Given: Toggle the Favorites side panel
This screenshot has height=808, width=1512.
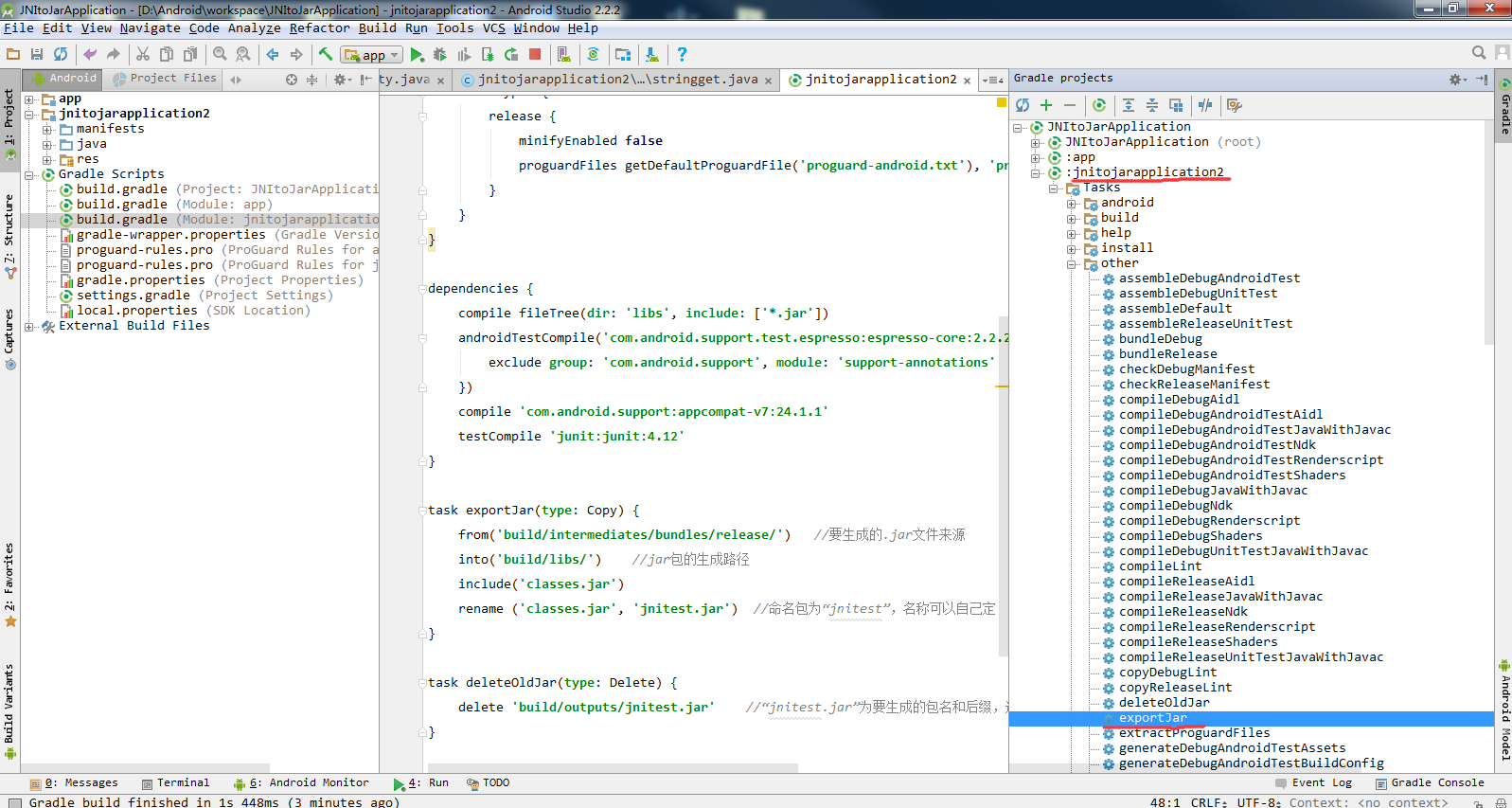Looking at the screenshot, I should point(9,584).
